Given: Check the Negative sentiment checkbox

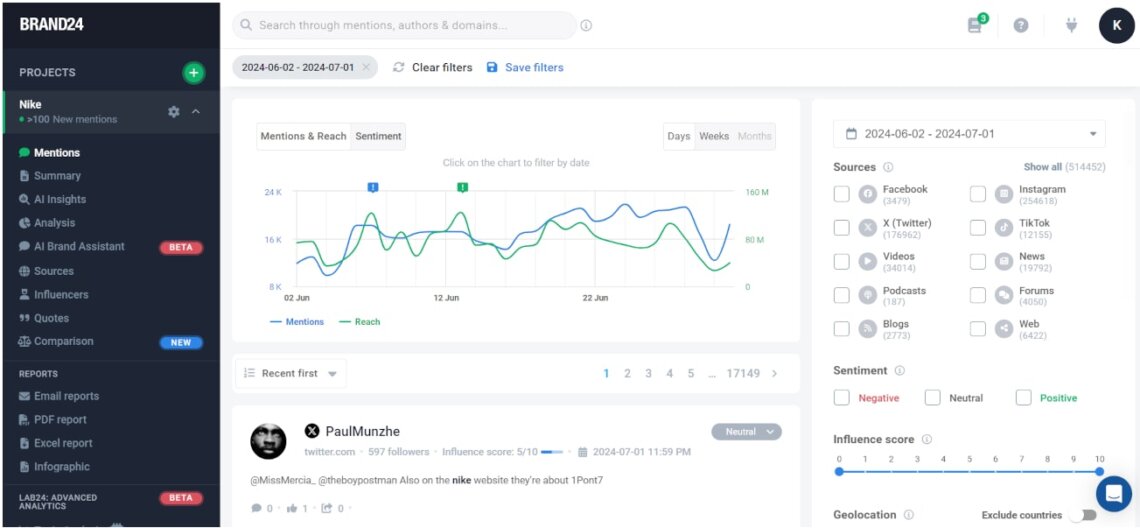Looking at the screenshot, I should coord(841,398).
